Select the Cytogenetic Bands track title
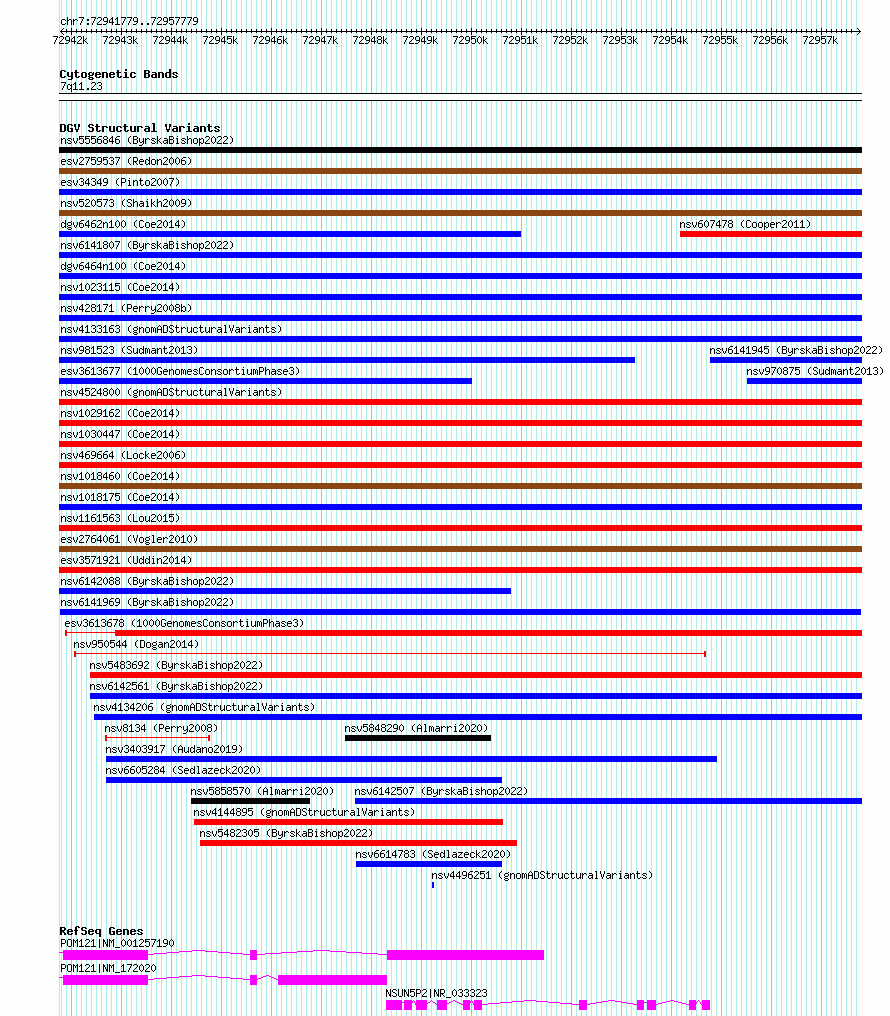890x1016 pixels. pyautogui.click(x=119, y=74)
